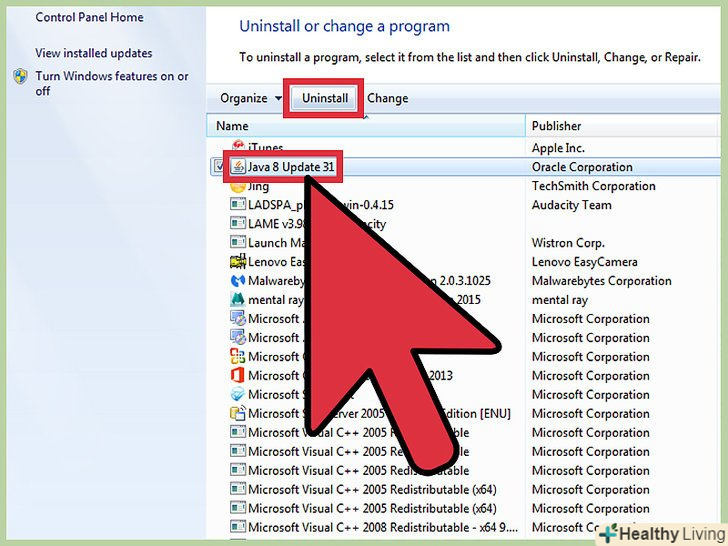Select the Launch Manager entry
The height and width of the screenshot is (546, 728).
click(277, 242)
